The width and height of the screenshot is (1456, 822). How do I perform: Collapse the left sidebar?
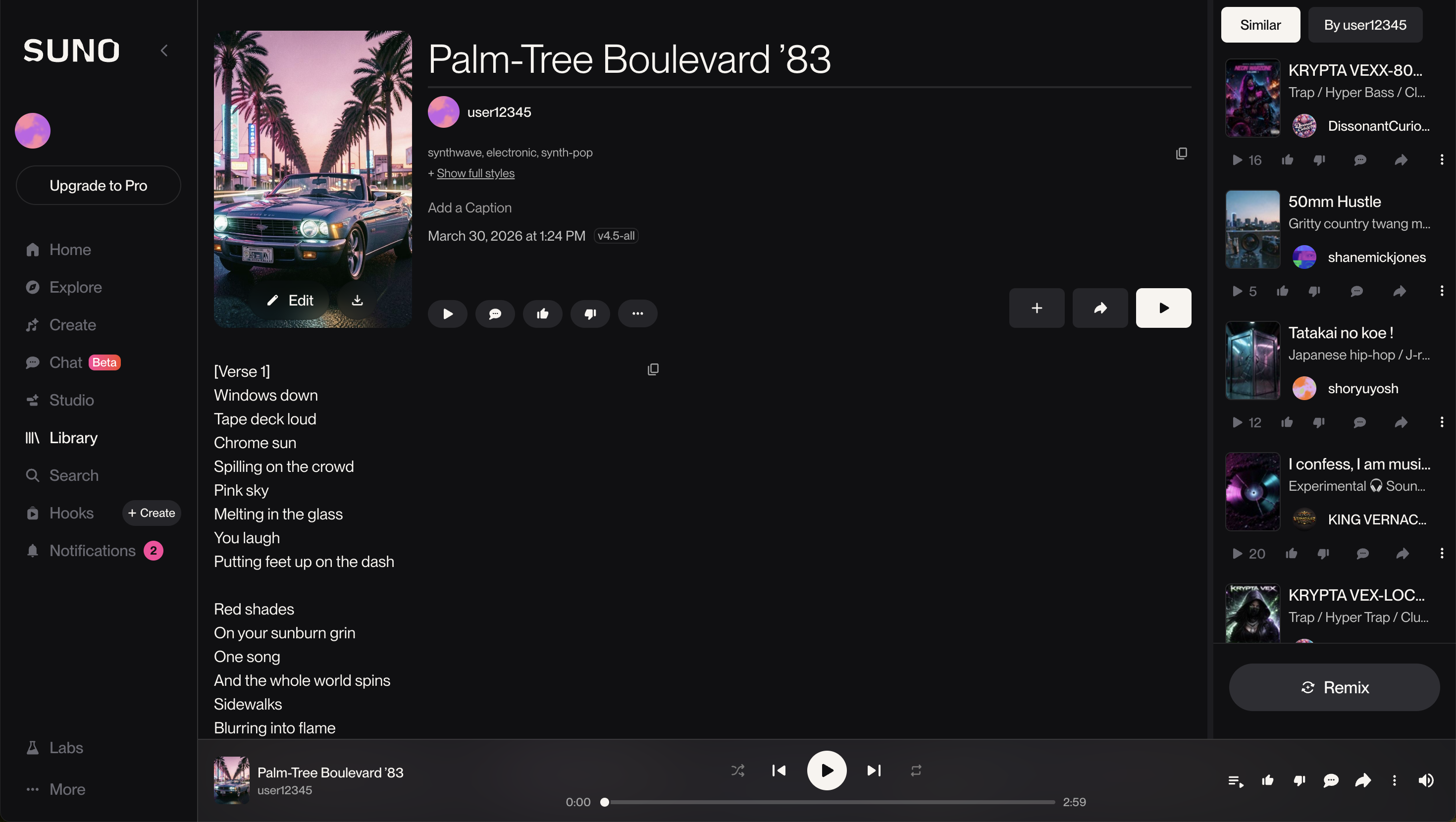tap(164, 51)
